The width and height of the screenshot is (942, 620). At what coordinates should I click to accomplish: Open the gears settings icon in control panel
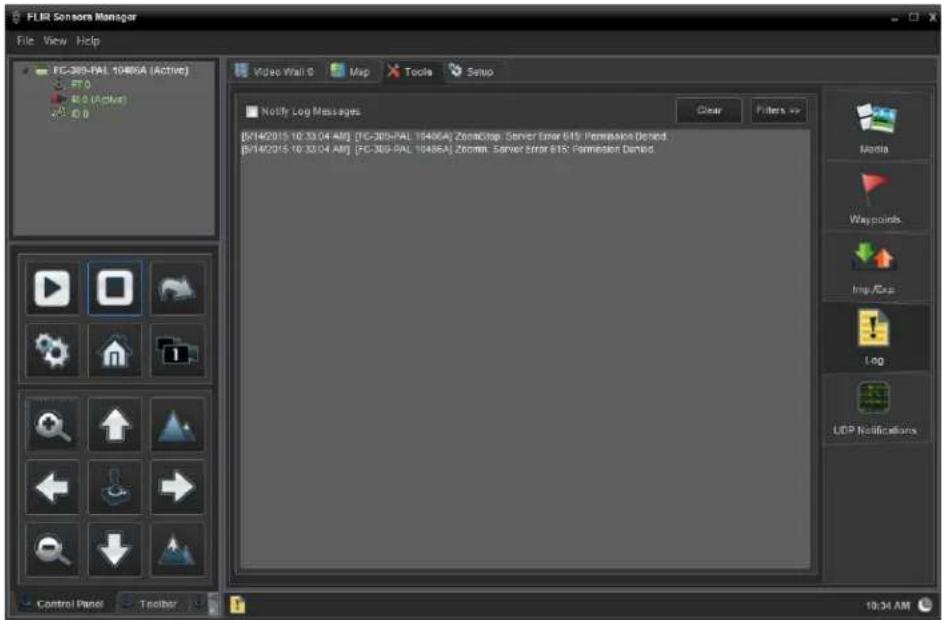point(52,351)
